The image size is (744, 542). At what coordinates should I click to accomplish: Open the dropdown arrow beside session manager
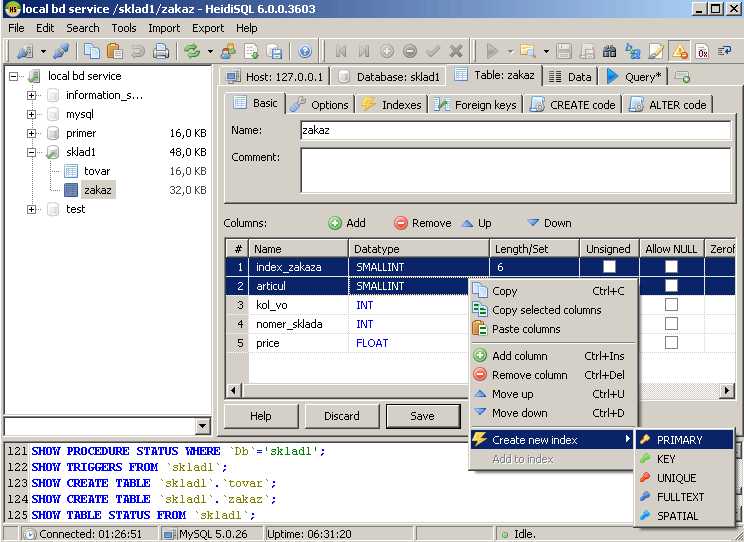(x=43, y=51)
